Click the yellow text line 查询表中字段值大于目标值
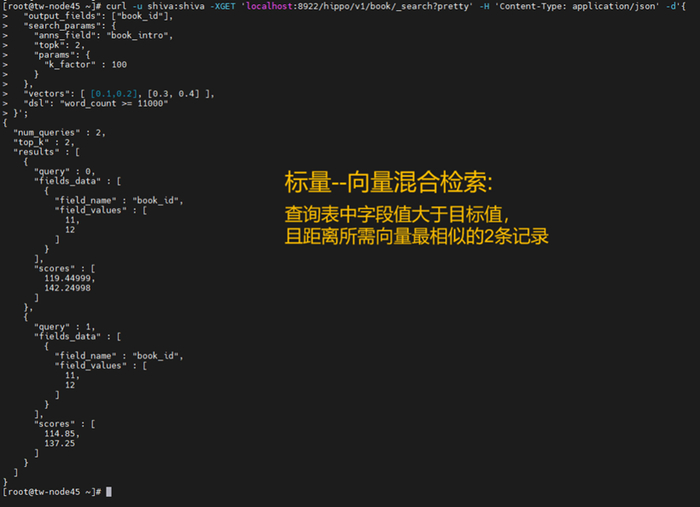Image resolution: width=700 pixels, height=507 pixels. [397, 214]
